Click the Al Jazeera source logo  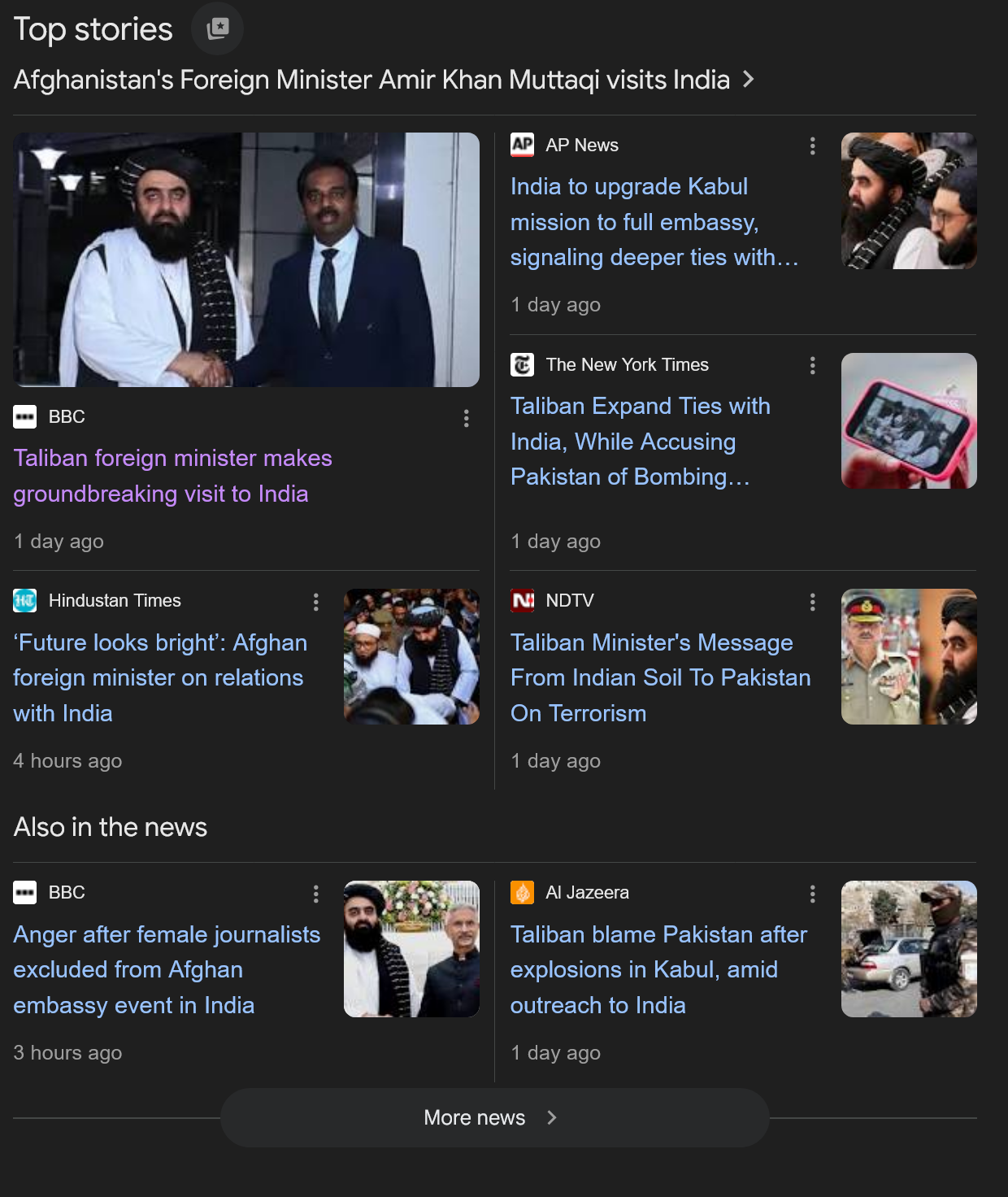(522, 893)
